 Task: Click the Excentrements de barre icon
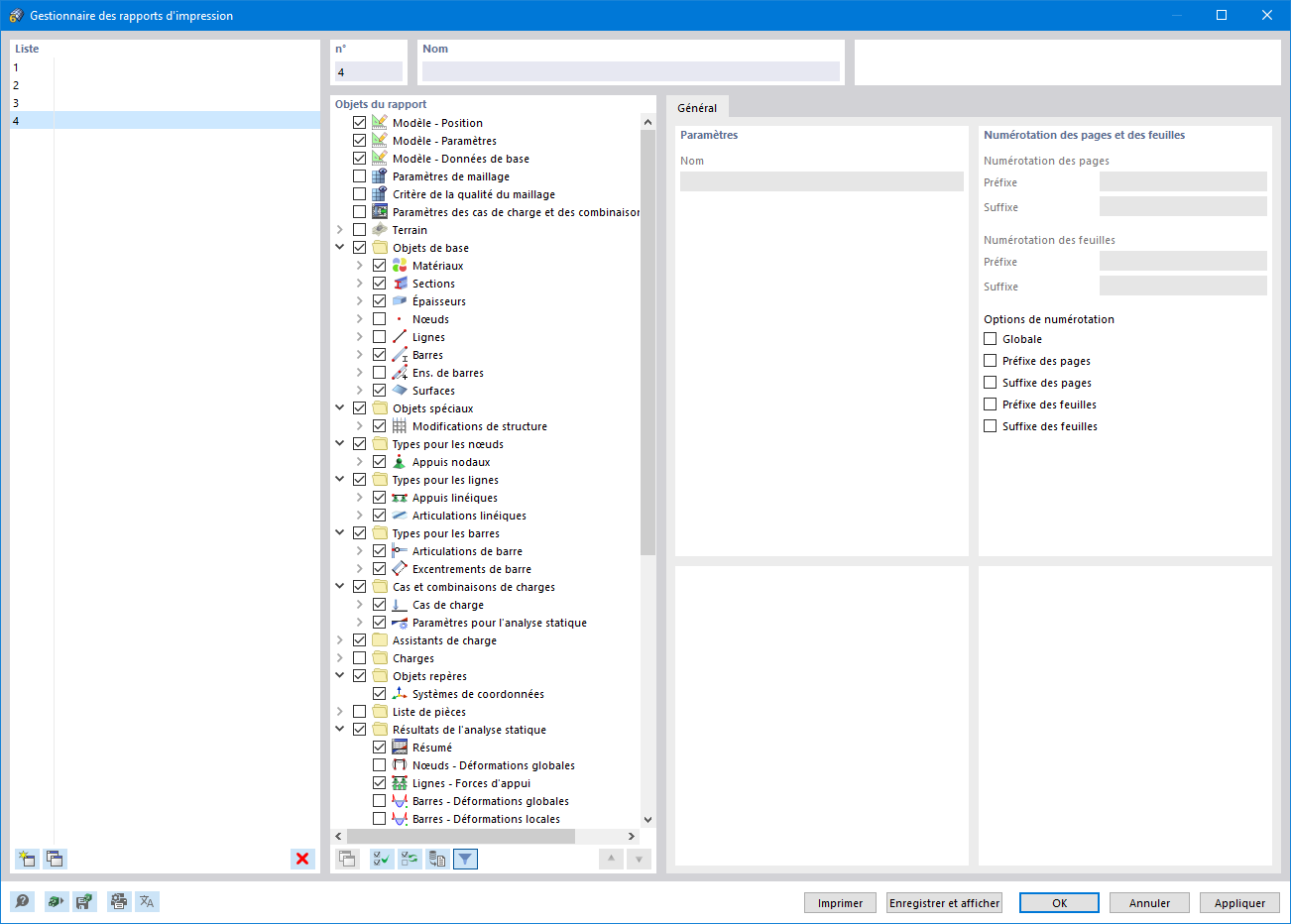(x=400, y=569)
